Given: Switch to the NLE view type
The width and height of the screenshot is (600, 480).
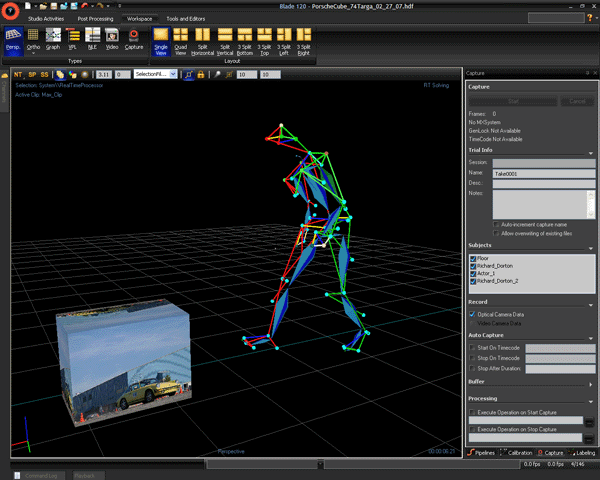Looking at the screenshot, I should point(92,39).
